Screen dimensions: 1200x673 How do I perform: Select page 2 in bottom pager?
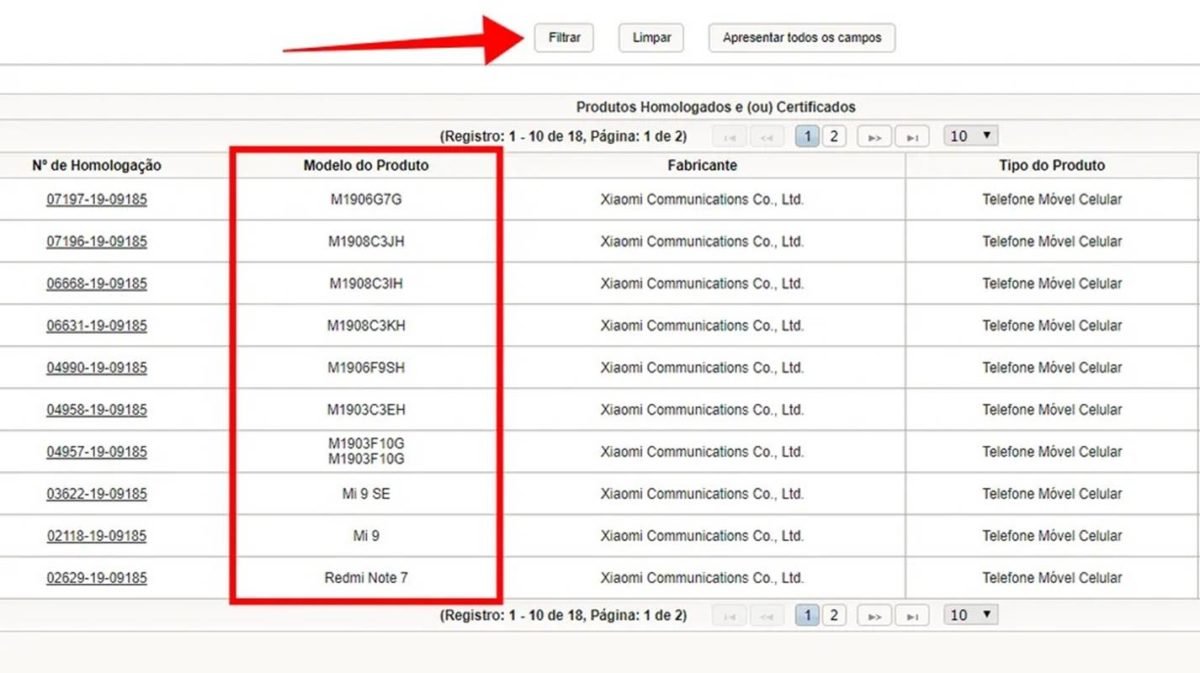[x=834, y=615]
